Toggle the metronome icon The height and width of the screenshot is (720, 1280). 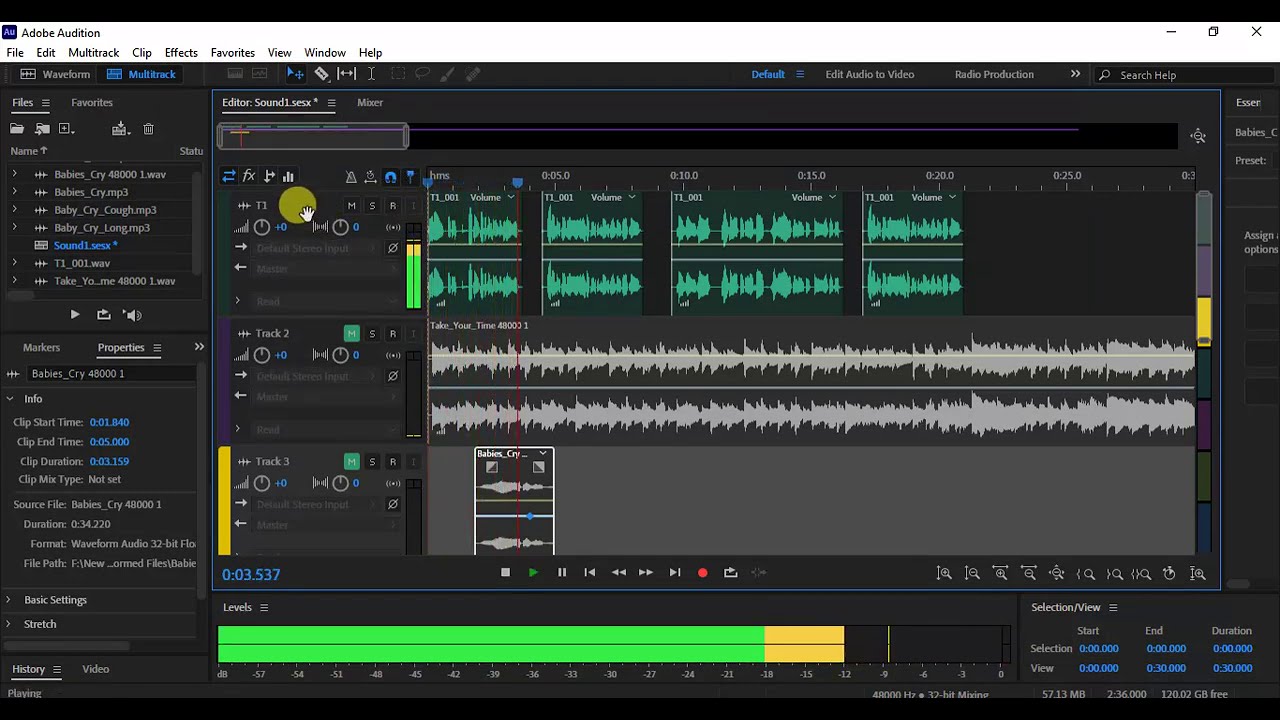(x=351, y=177)
